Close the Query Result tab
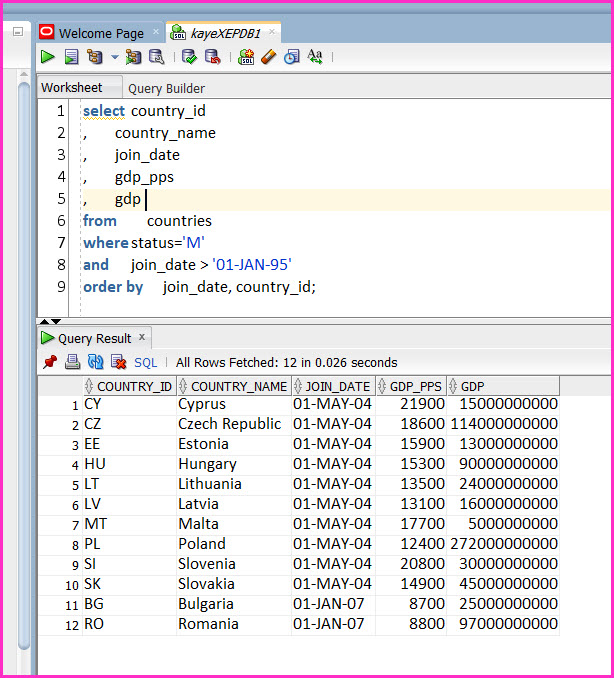614x678 pixels. click(x=142, y=337)
